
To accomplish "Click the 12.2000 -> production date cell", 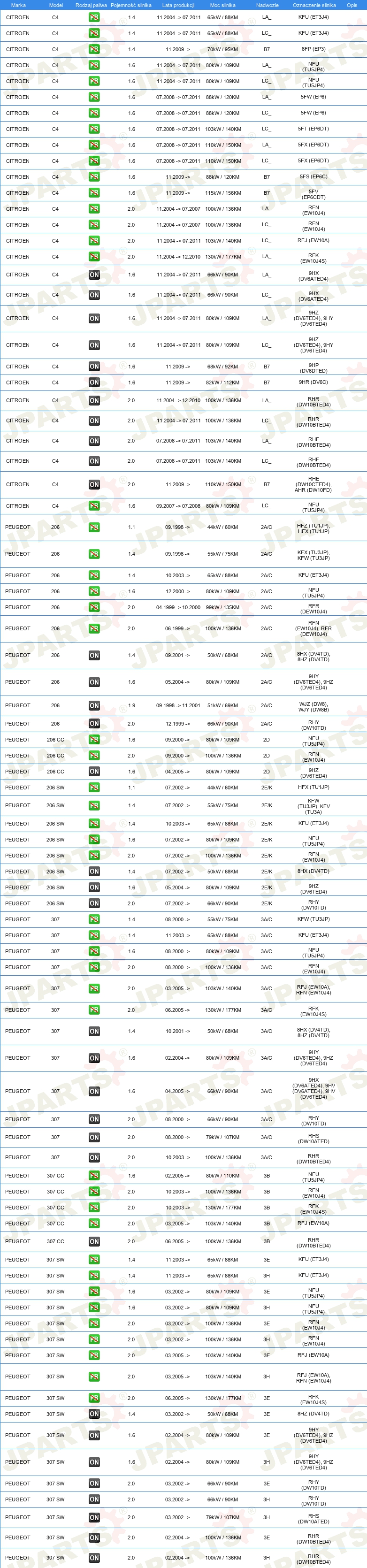I will click(x=178, y=592).
